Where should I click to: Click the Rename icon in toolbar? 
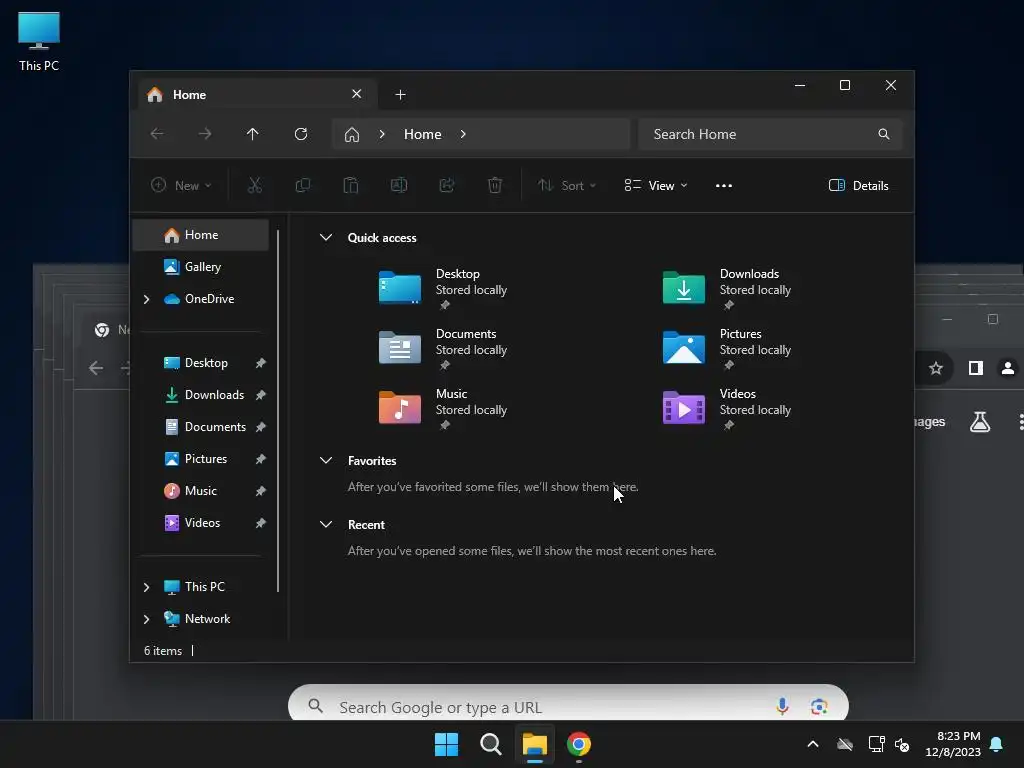click(x=399, y=185)
